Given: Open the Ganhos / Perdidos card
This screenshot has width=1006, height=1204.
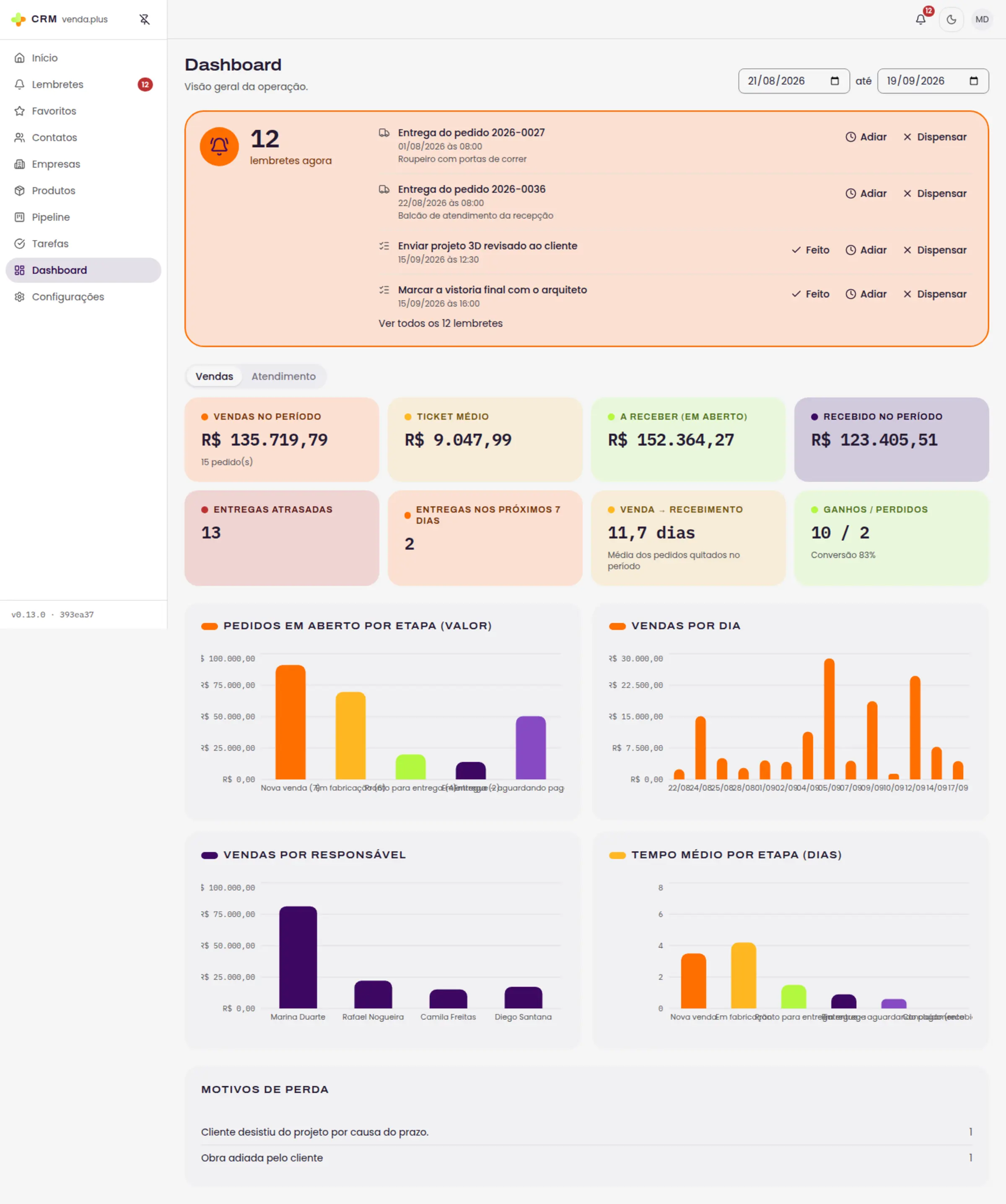Looking at the screenshot, I should pyautogui.click(x=891, y=538).
